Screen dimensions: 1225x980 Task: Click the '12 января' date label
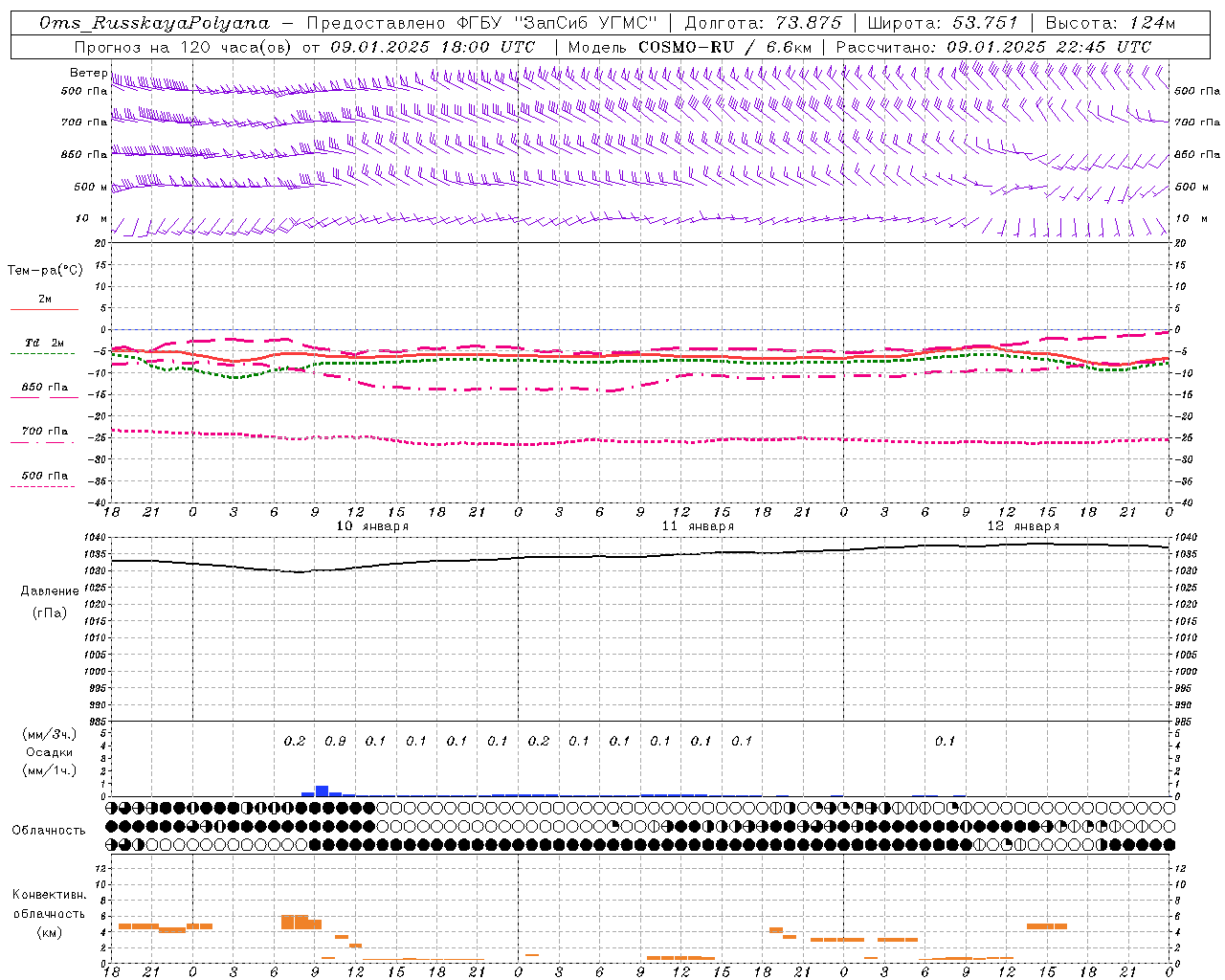click(x=1023, y=526)
